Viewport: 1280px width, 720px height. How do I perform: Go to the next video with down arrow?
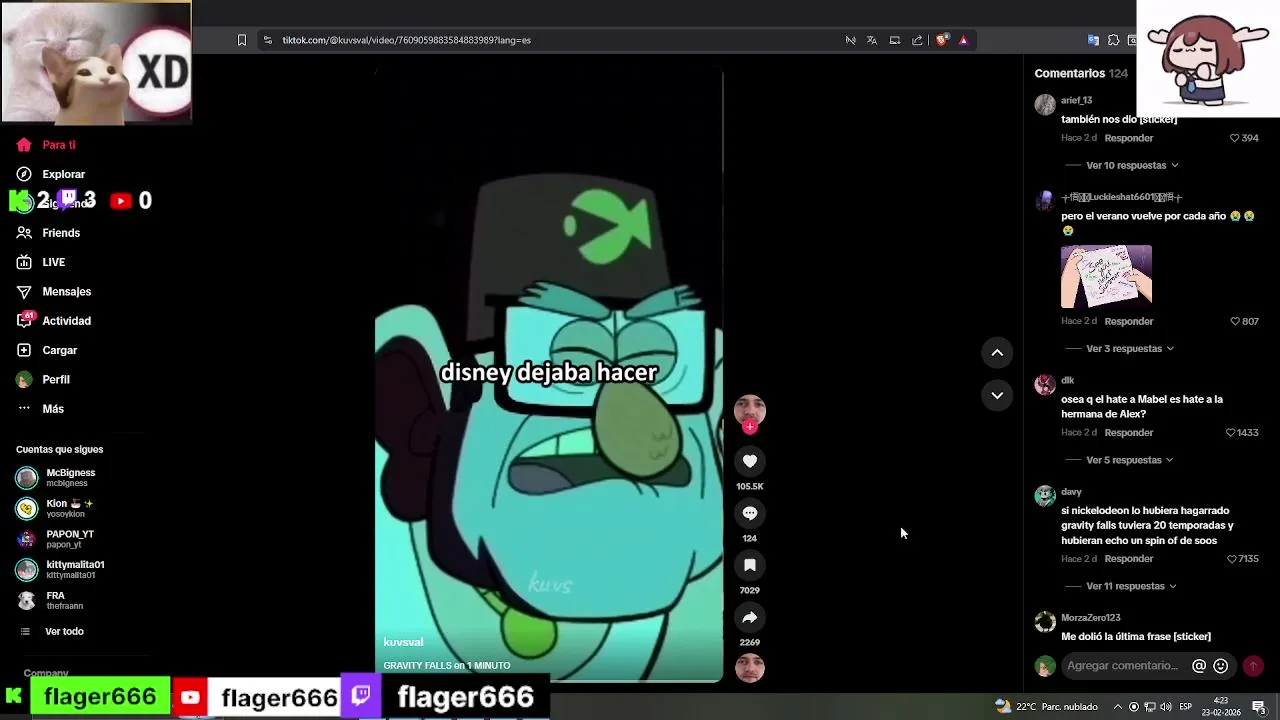997,395
